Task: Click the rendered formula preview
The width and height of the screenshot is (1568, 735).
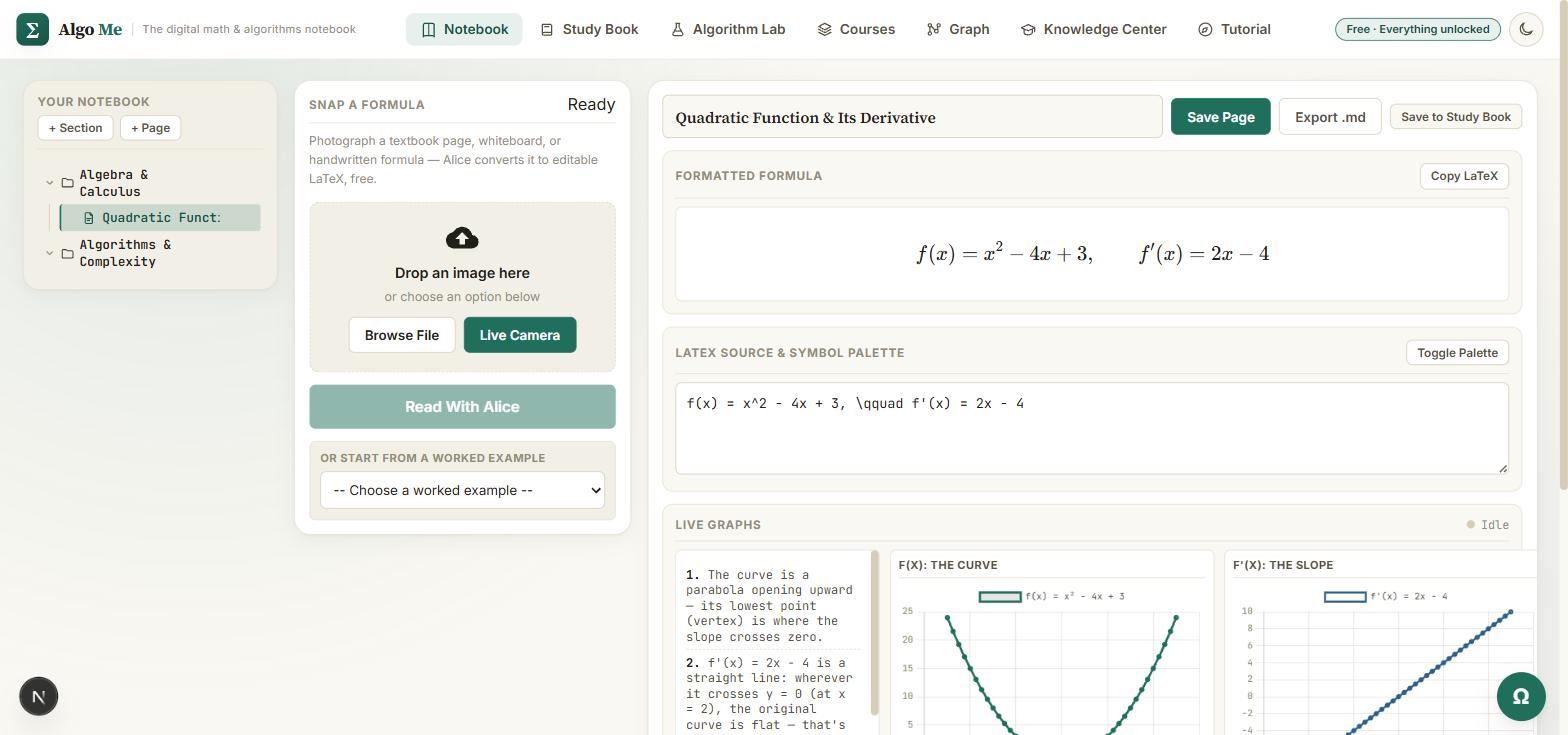Action: [x=1092, y=254]
